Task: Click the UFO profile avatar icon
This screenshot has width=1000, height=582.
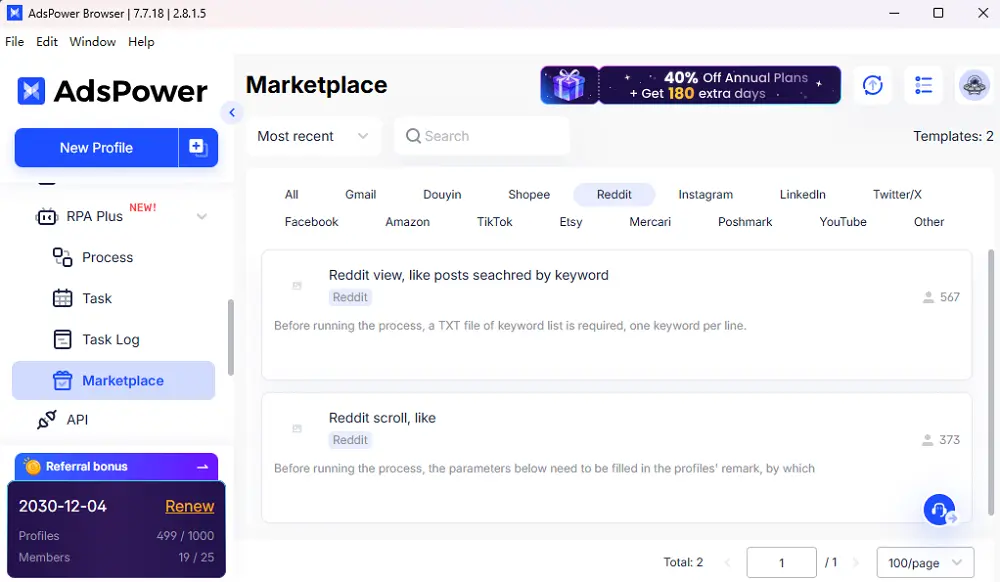Action: tap(972, 85)
